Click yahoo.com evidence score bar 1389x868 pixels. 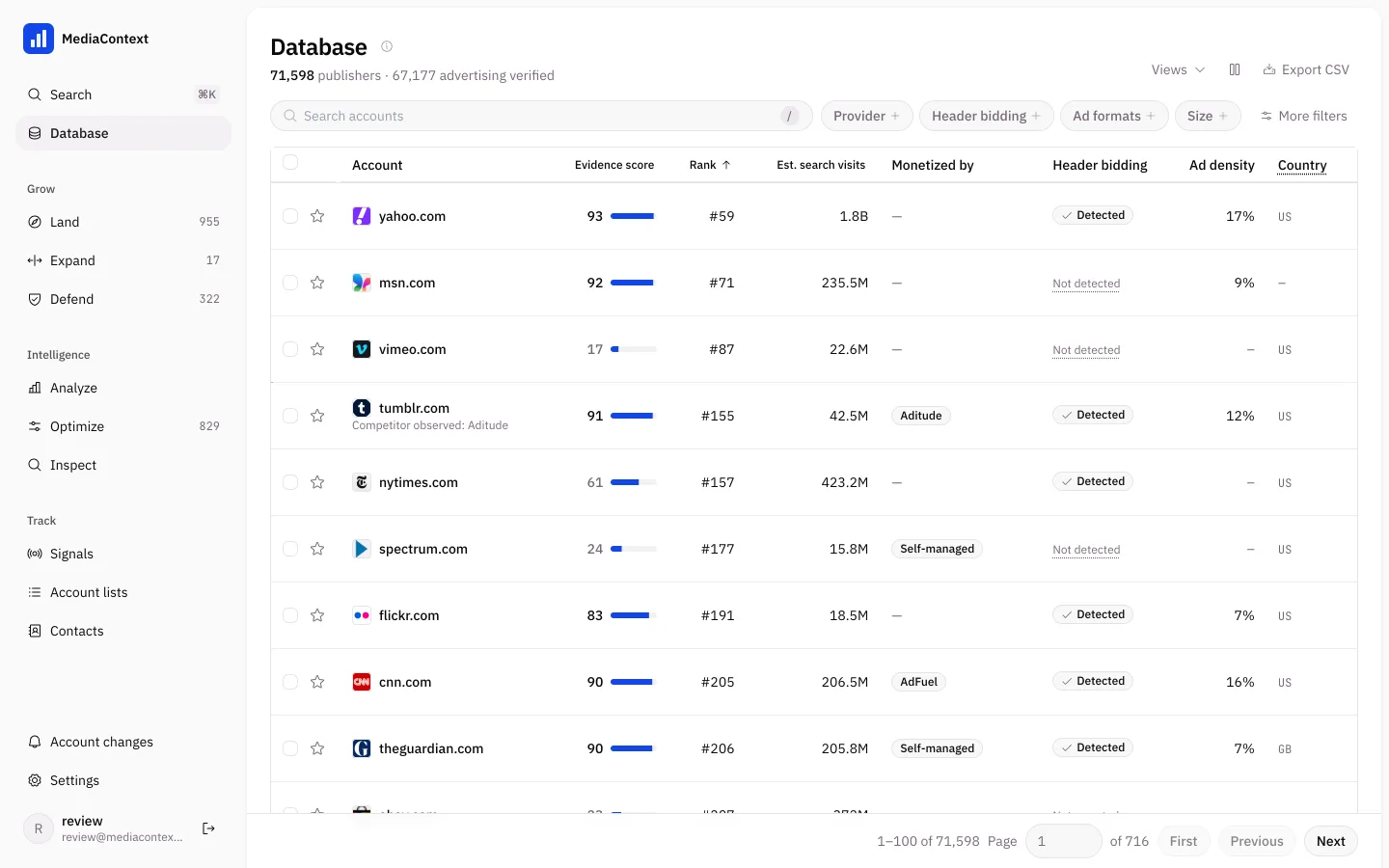633,216
